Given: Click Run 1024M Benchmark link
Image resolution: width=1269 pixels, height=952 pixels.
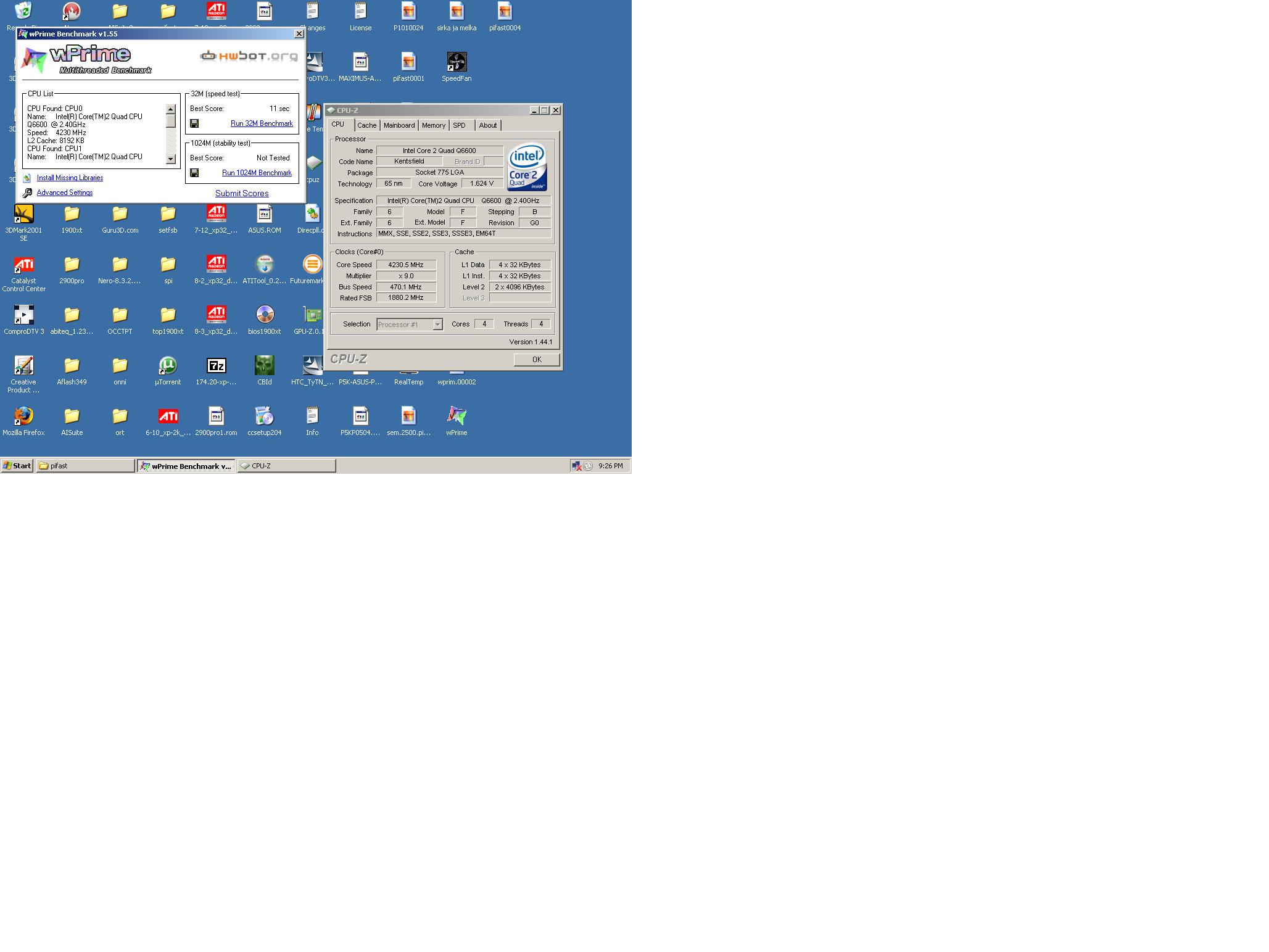Looking at the screenshot, I should click(x=257, y=173).
